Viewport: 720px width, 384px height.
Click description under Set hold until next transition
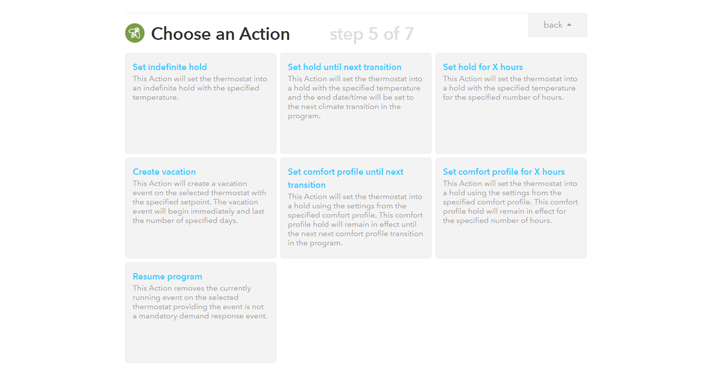click(355, 97)
